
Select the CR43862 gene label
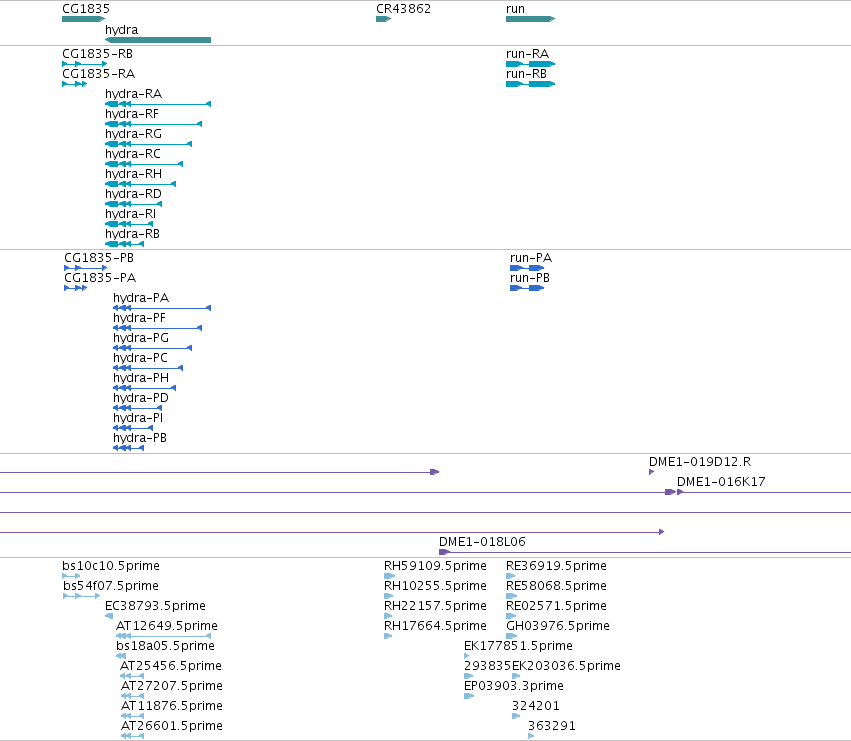click(x=403, y=9)
